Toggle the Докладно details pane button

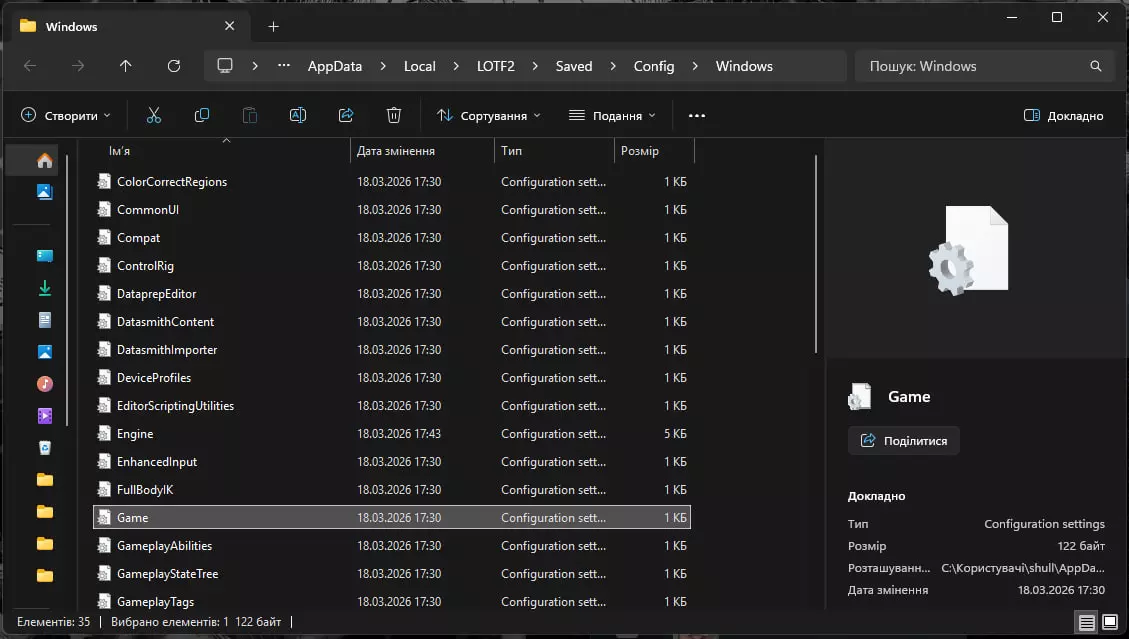[x=1064, y=115]
